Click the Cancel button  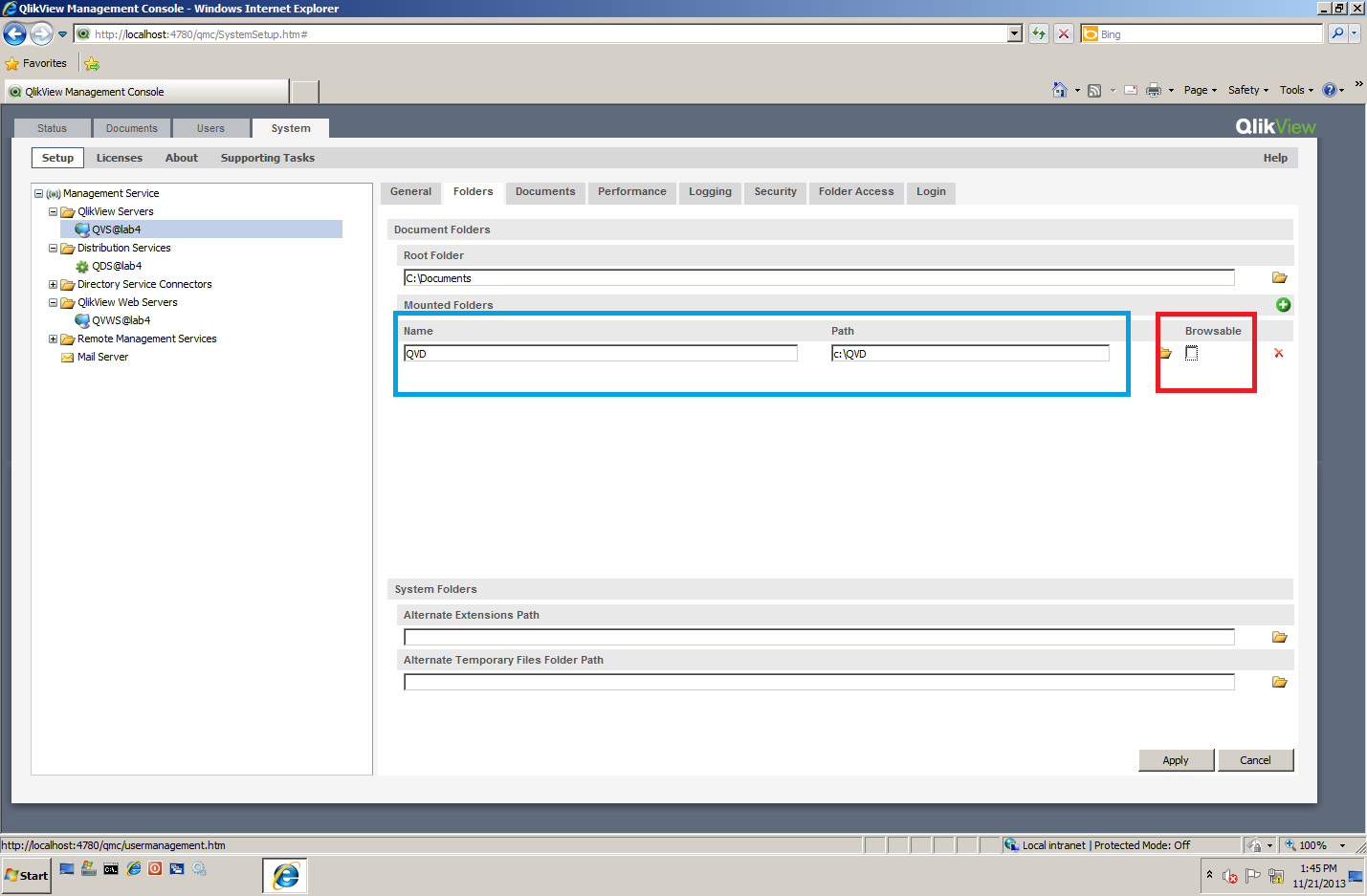tap(1255, 760)
